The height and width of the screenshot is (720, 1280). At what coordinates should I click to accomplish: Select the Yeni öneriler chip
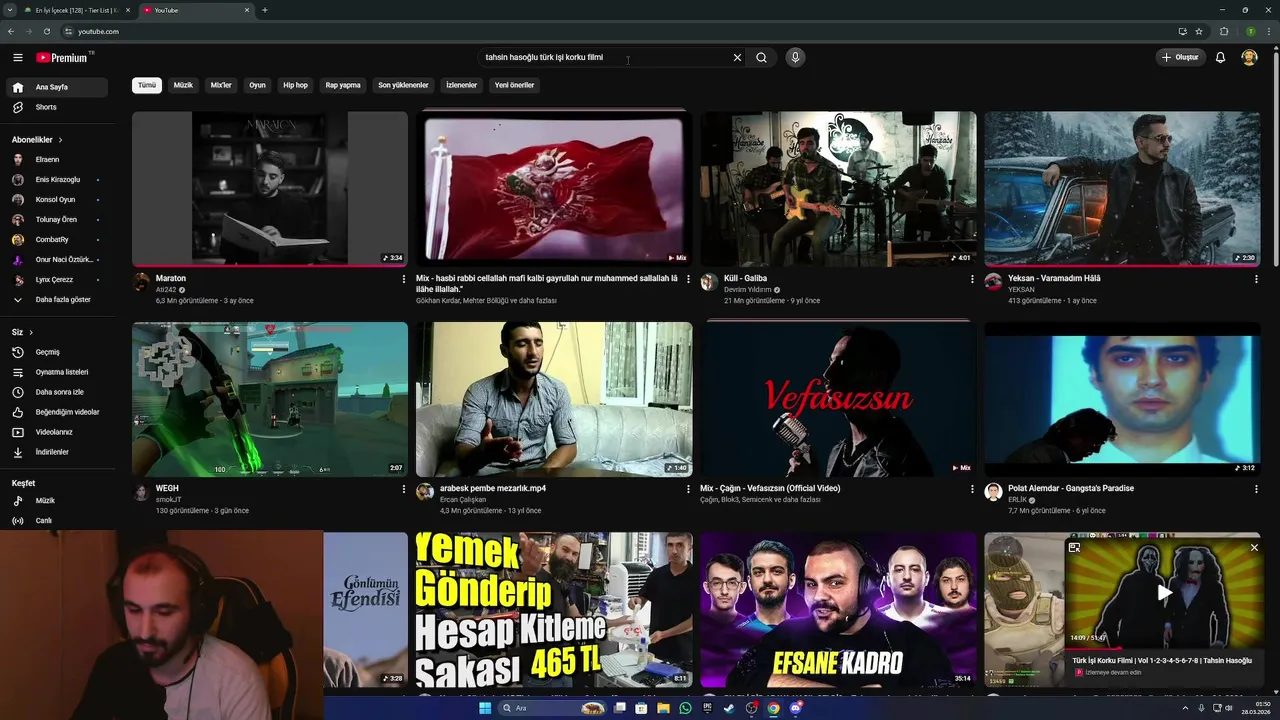(514, 85)
